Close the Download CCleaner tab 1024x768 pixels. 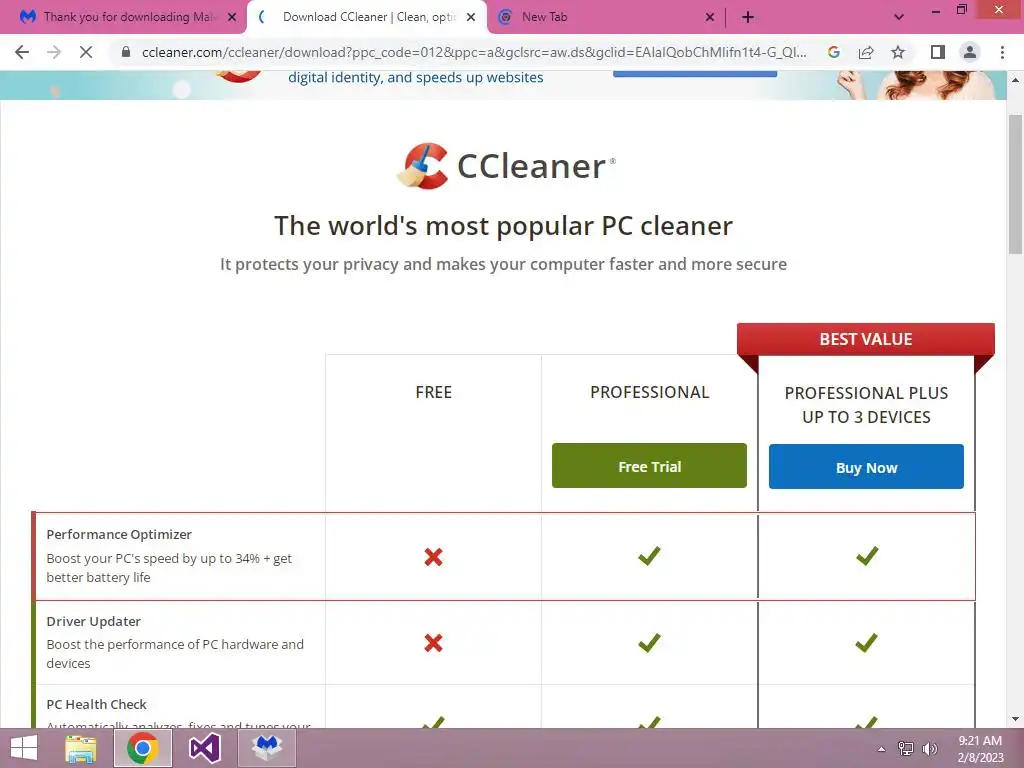tap(471, 17)
